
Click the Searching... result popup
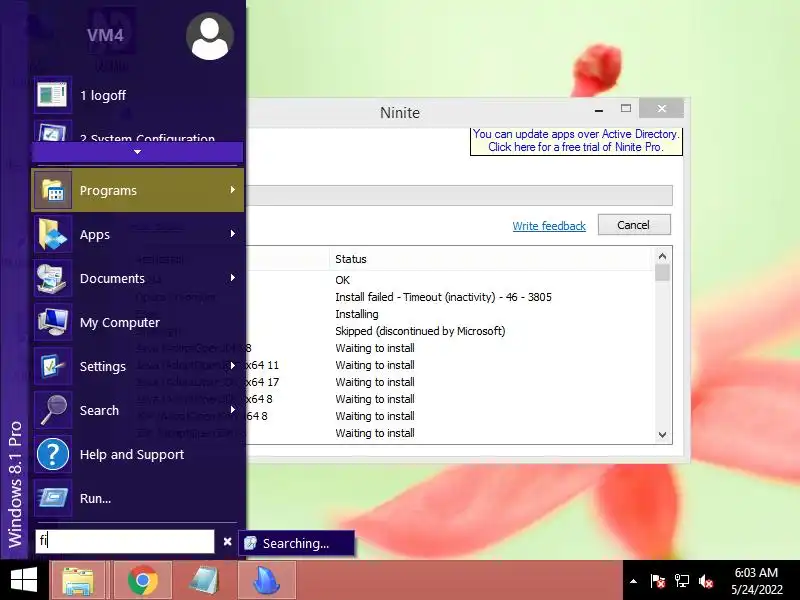296,543
